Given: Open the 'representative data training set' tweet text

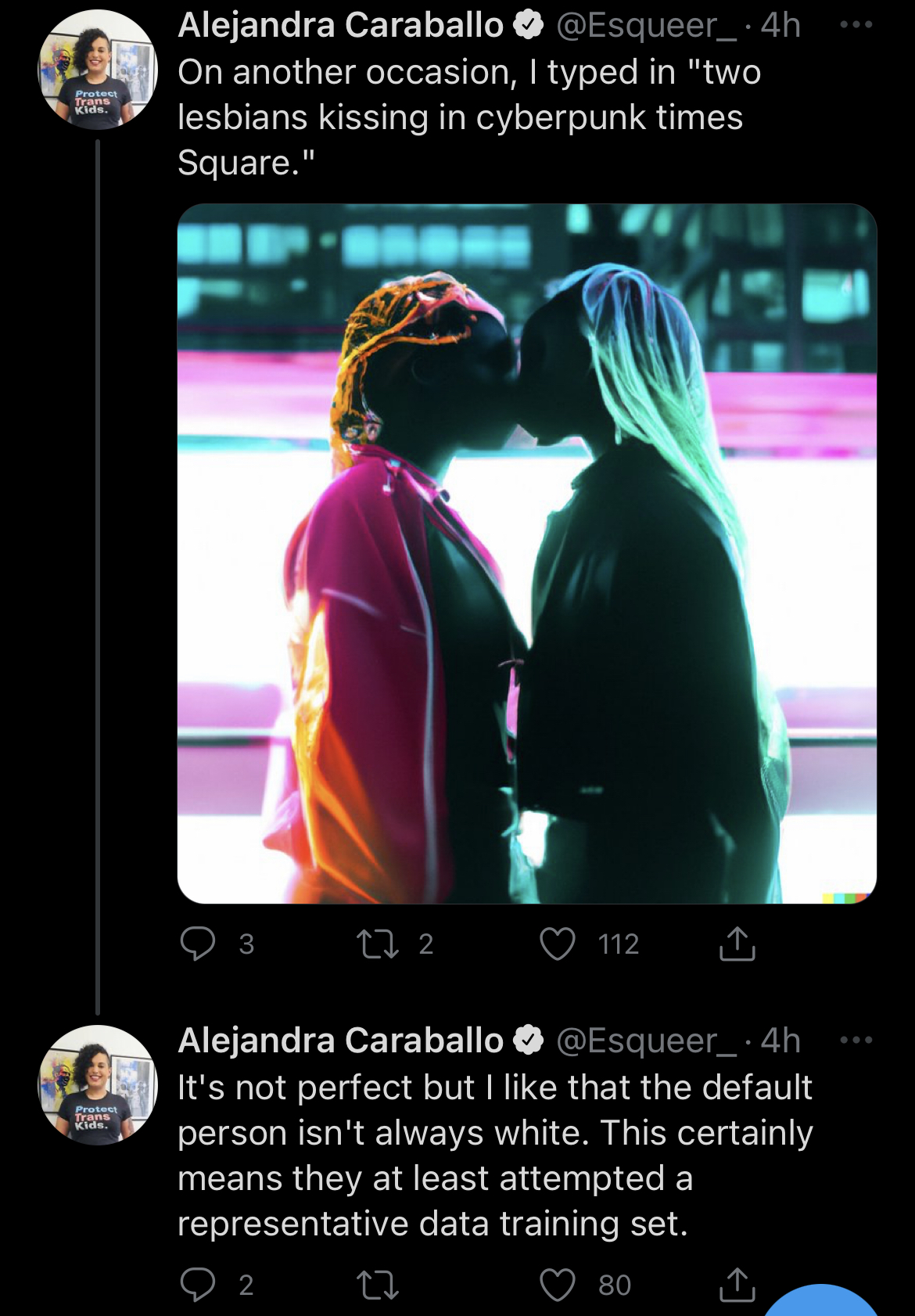Looking at the screenshot, I should [496, 1156].
